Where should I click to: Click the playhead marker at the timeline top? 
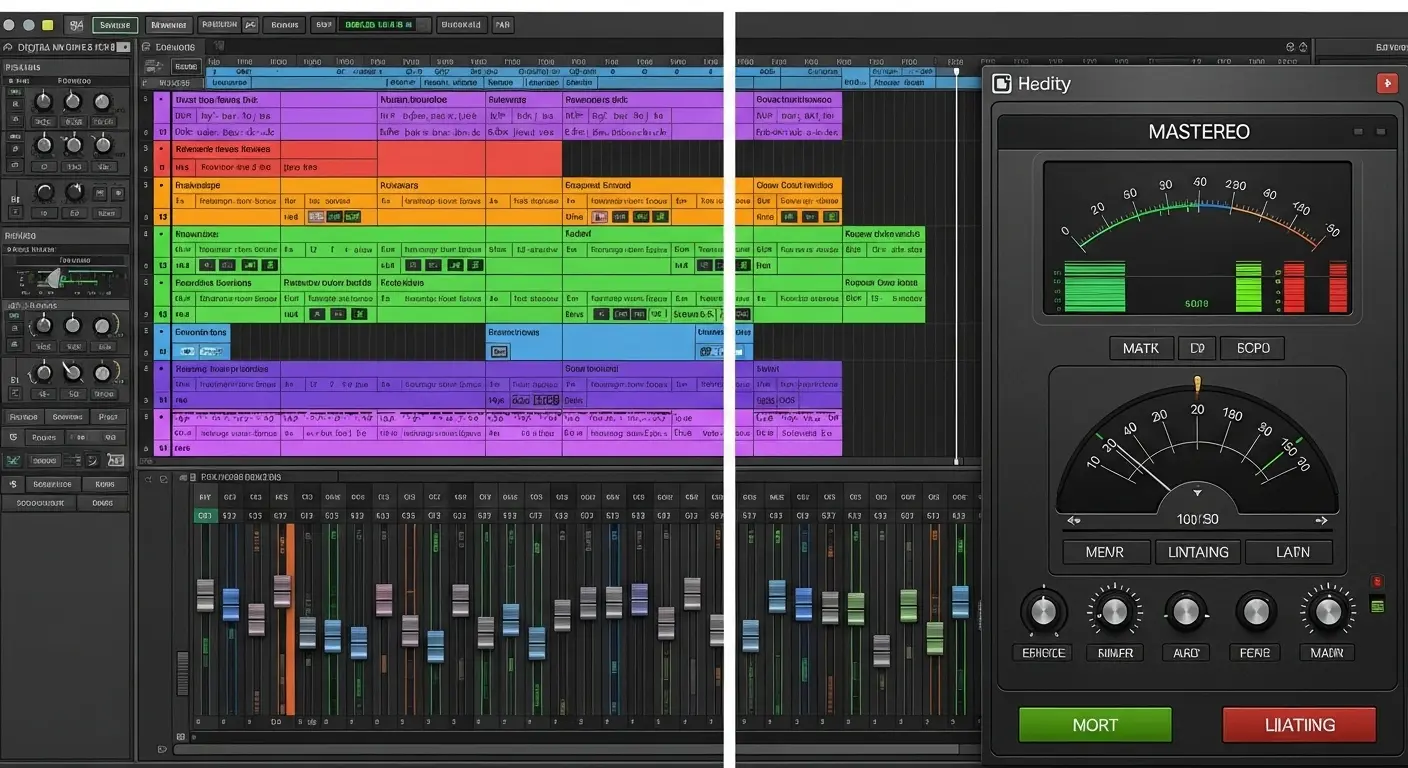956,72
